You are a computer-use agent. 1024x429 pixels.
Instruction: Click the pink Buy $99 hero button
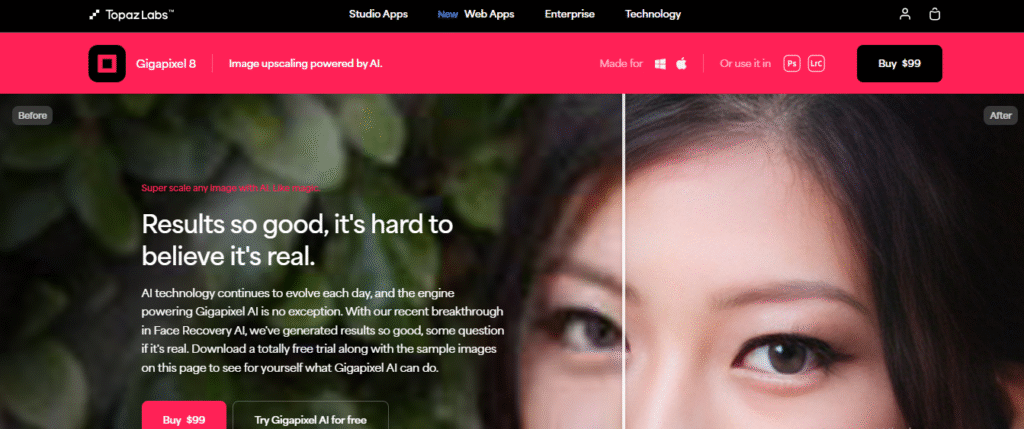[x=184, y=415]
